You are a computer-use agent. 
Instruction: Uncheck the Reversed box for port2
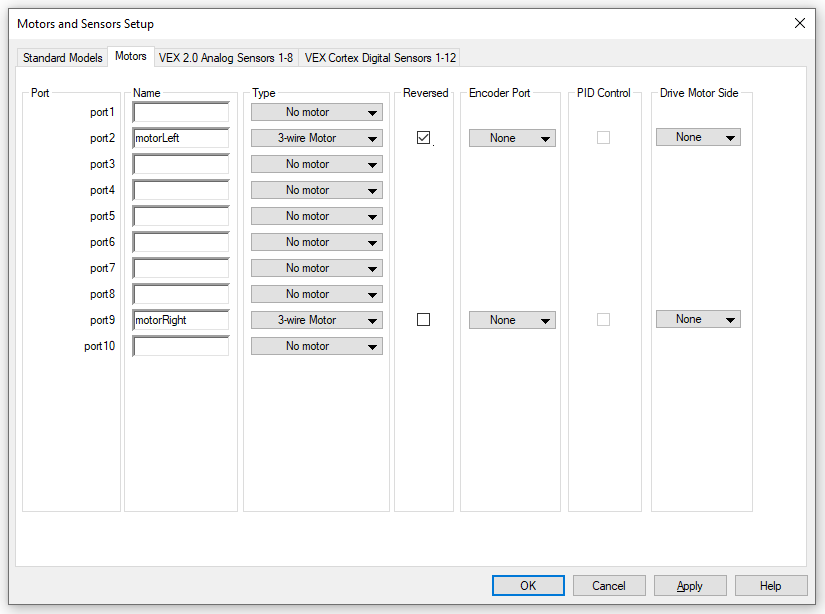(x=424, y=138)
